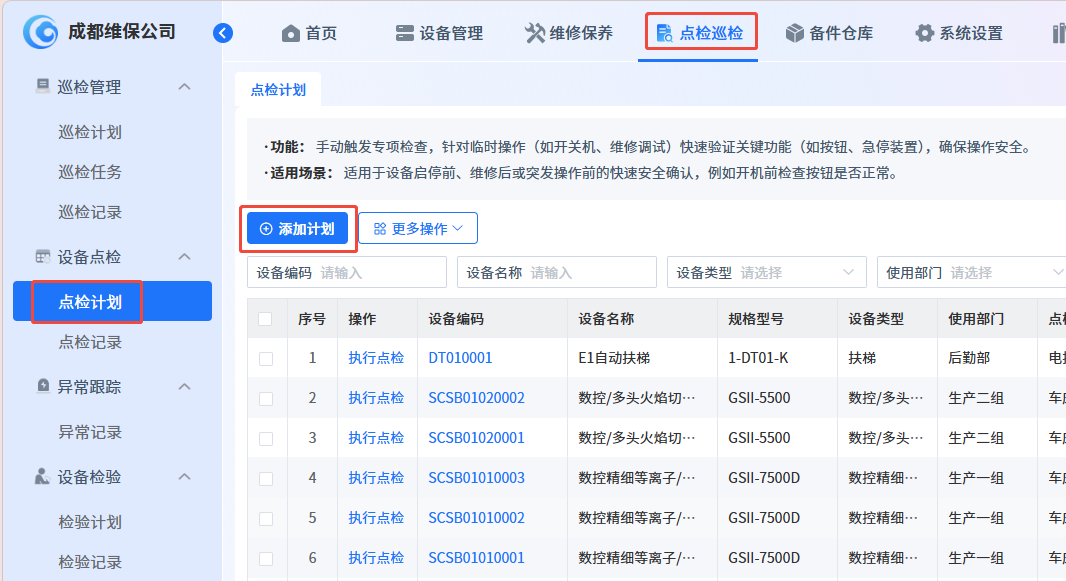Open device code DT010001 link
Viewport: 1066px width, 581px height.
pos(460,358)
